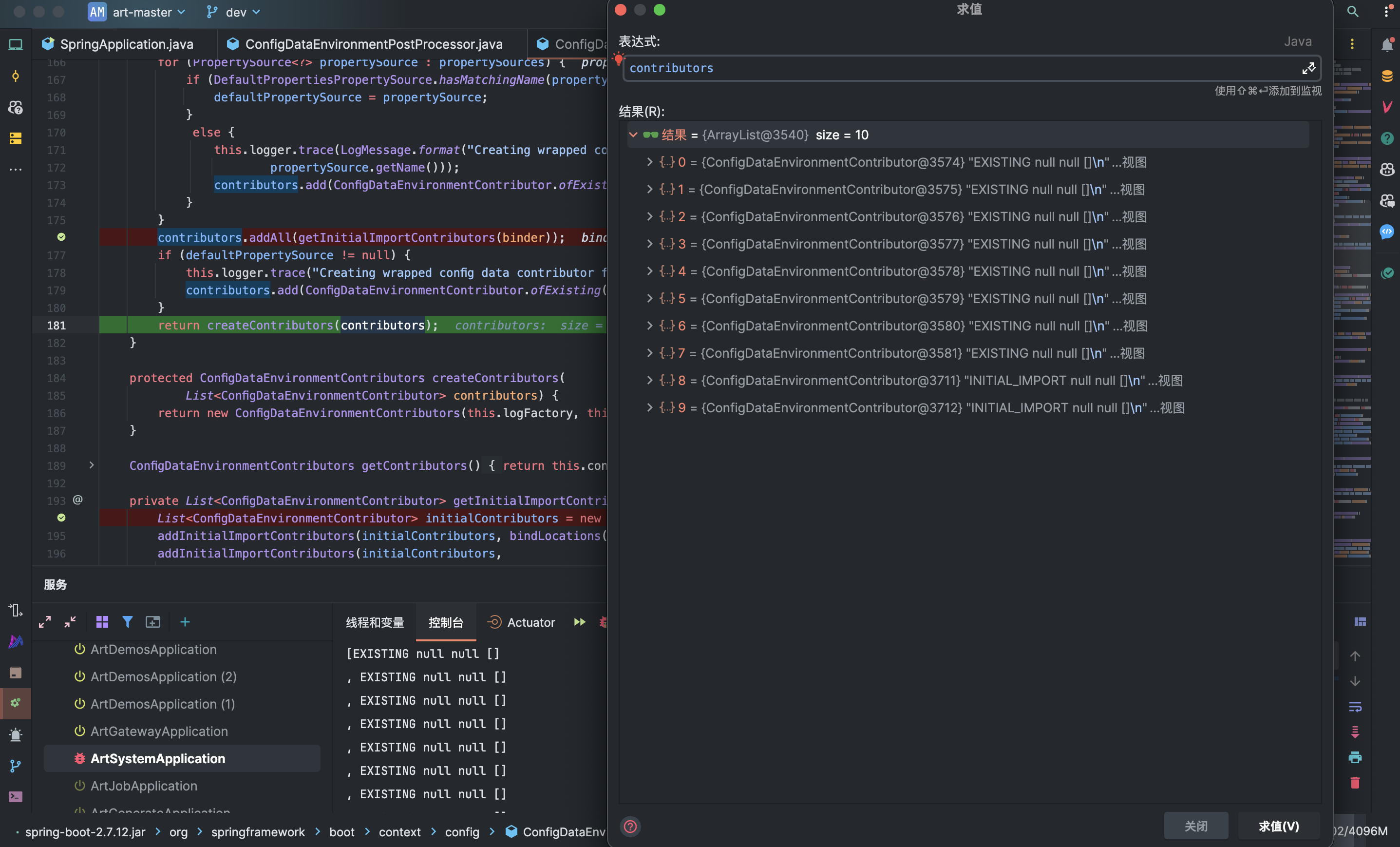Viewport: 1400px width, 847px height.
Task: Expand result item 3 ConfigDataEnvironmentContributor@3577
Action: pos(649,244)
